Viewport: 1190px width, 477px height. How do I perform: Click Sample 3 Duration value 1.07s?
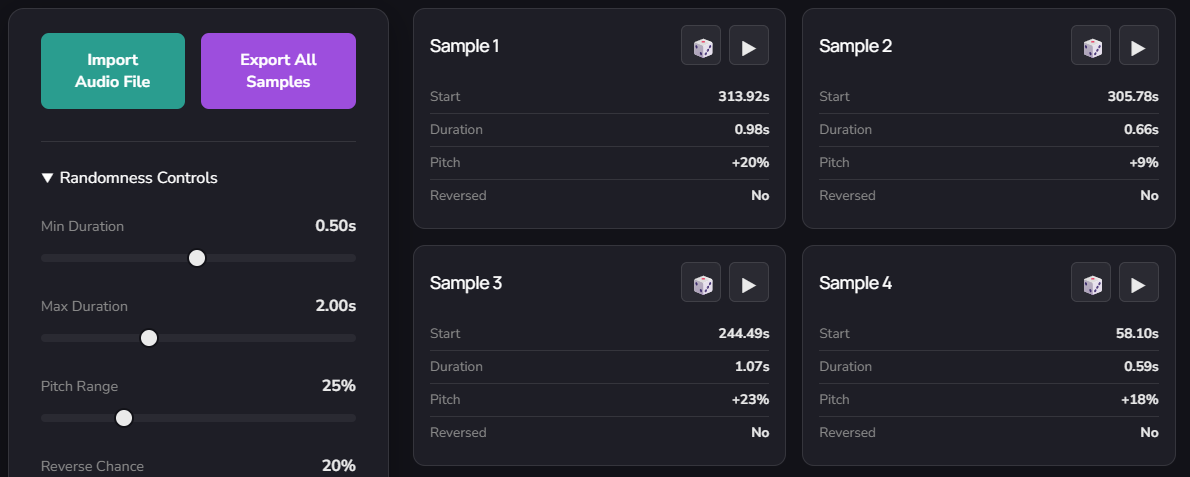(x=752, y=367)
